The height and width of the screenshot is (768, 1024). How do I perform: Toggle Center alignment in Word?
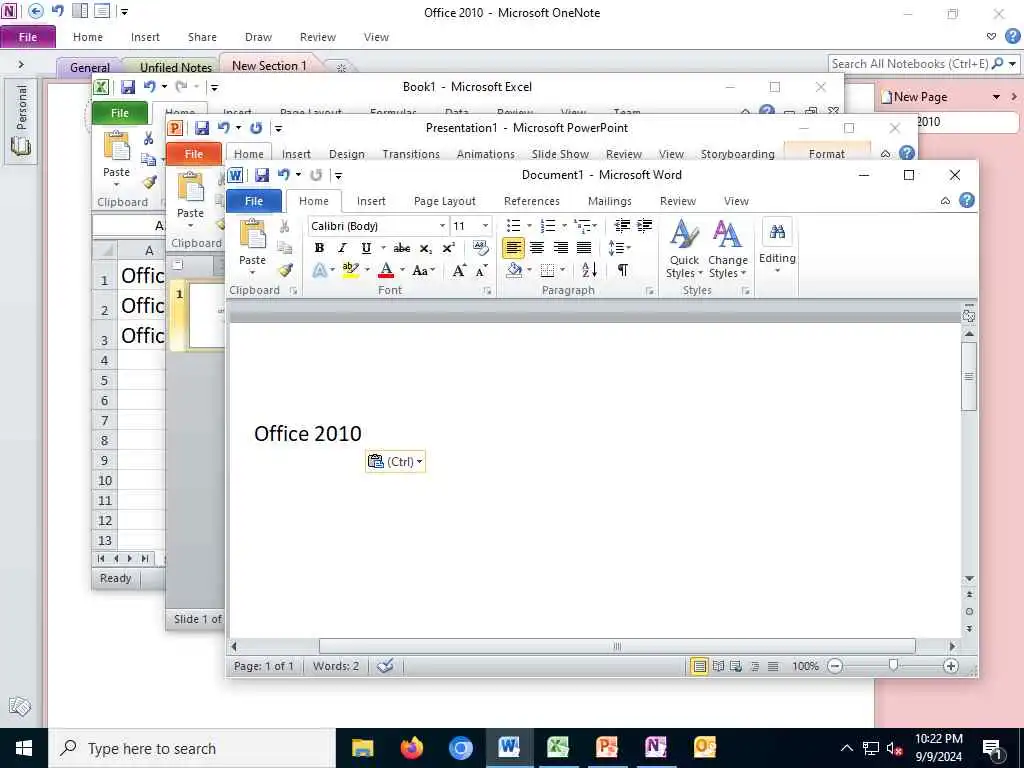point(537,248)
